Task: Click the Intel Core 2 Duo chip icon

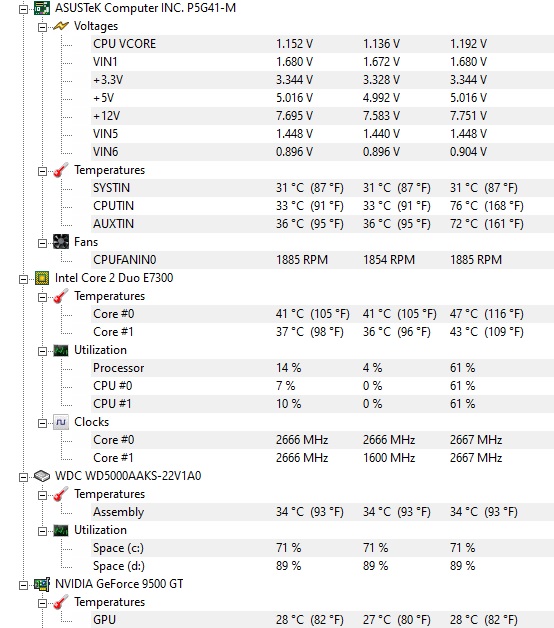Action: point(42,278)
